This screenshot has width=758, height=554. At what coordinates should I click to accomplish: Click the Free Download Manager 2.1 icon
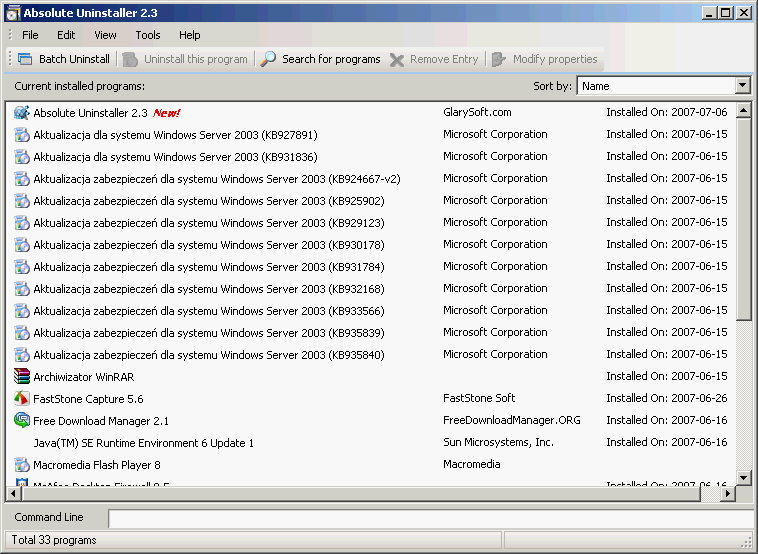click(x=22, y=421)
